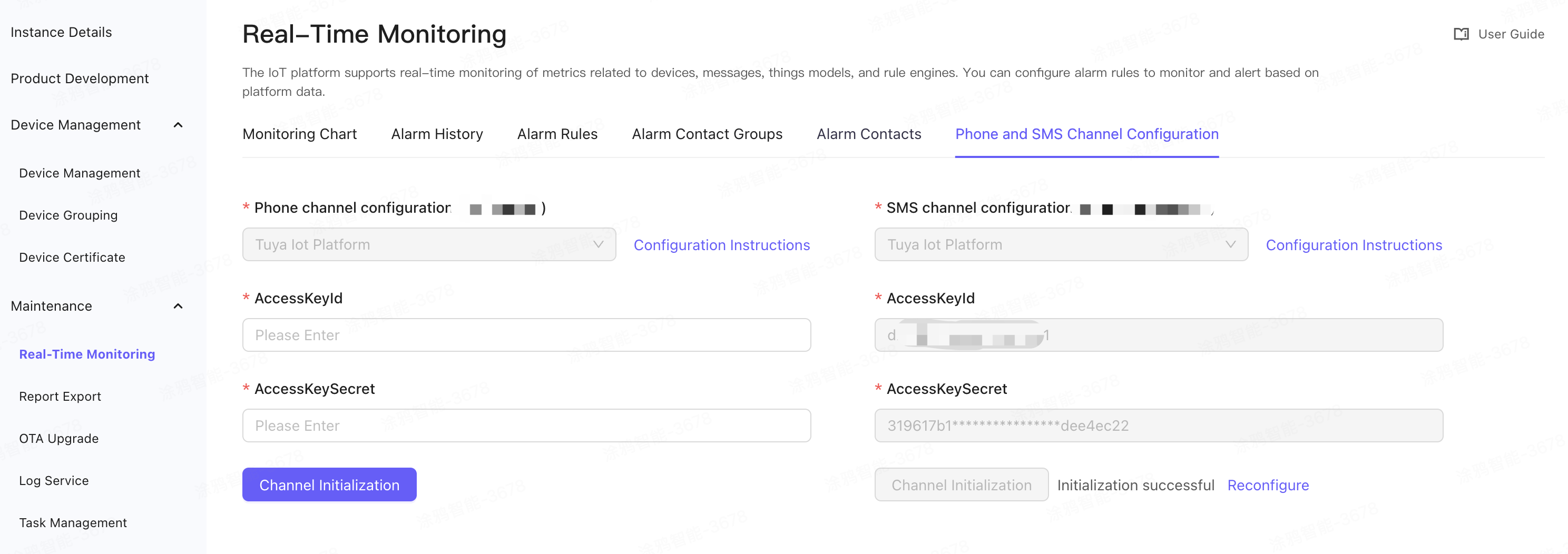
Task: Open phone channel Configuration Instructions
Action: (x=722, y=245)
